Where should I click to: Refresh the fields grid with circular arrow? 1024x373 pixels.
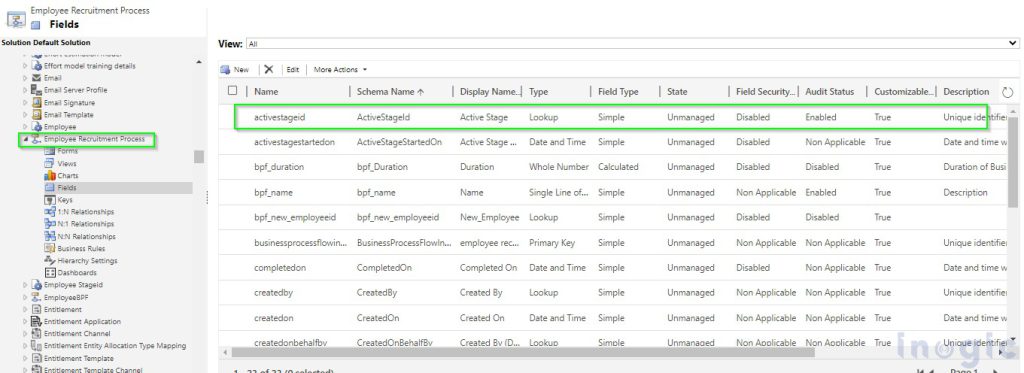point(1007,93)
